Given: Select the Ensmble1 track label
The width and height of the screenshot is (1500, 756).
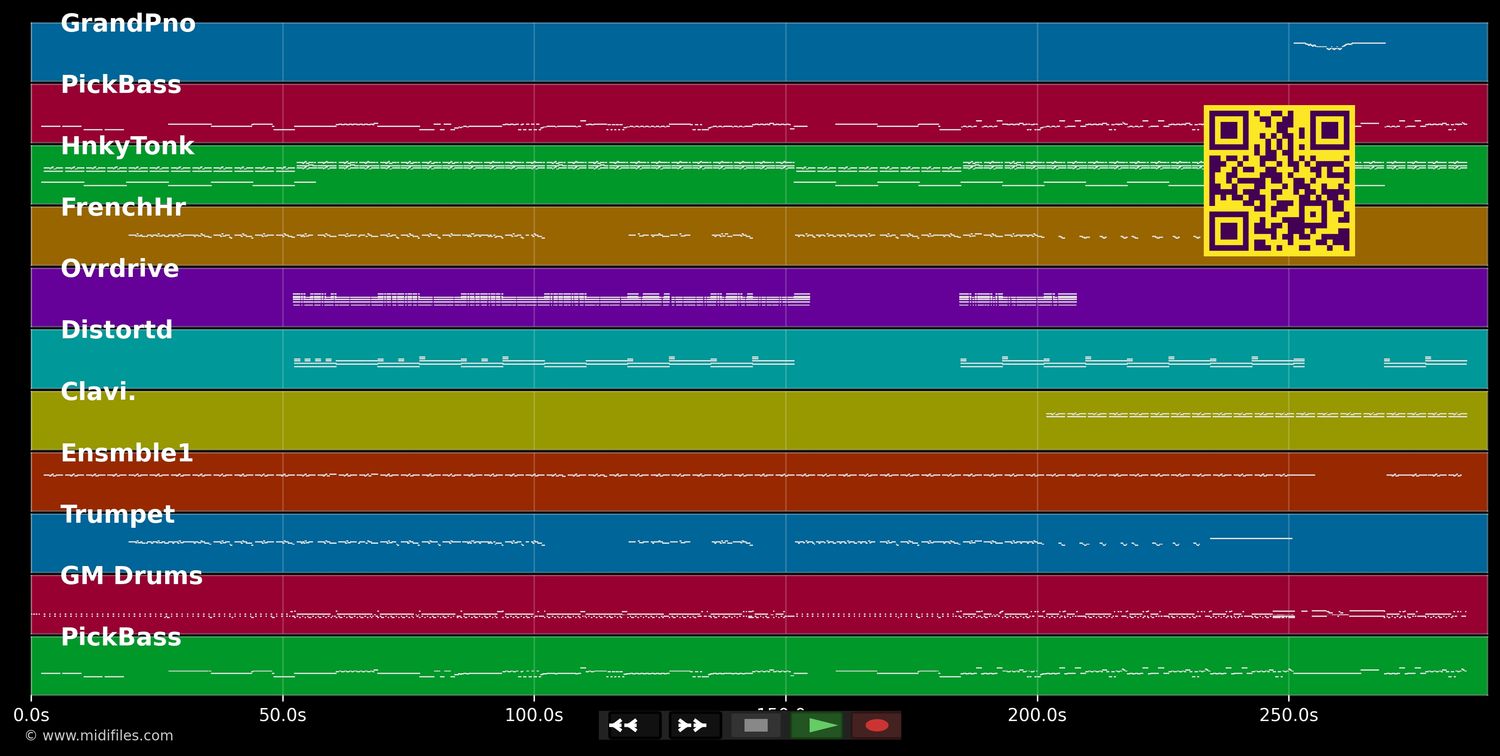Looking at the screenshot, I should point(127,454).
